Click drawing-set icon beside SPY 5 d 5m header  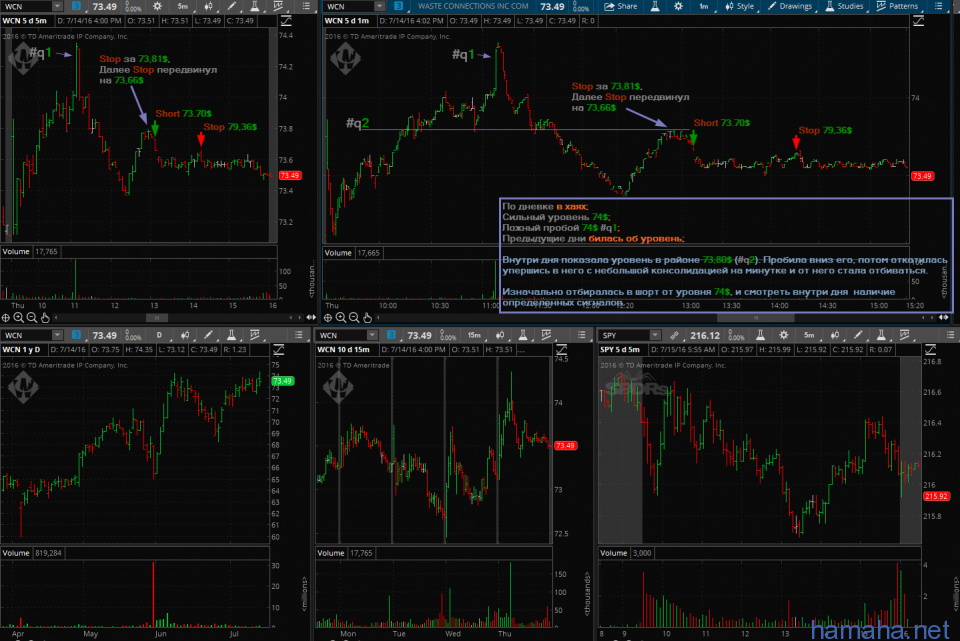pos(930,350)
